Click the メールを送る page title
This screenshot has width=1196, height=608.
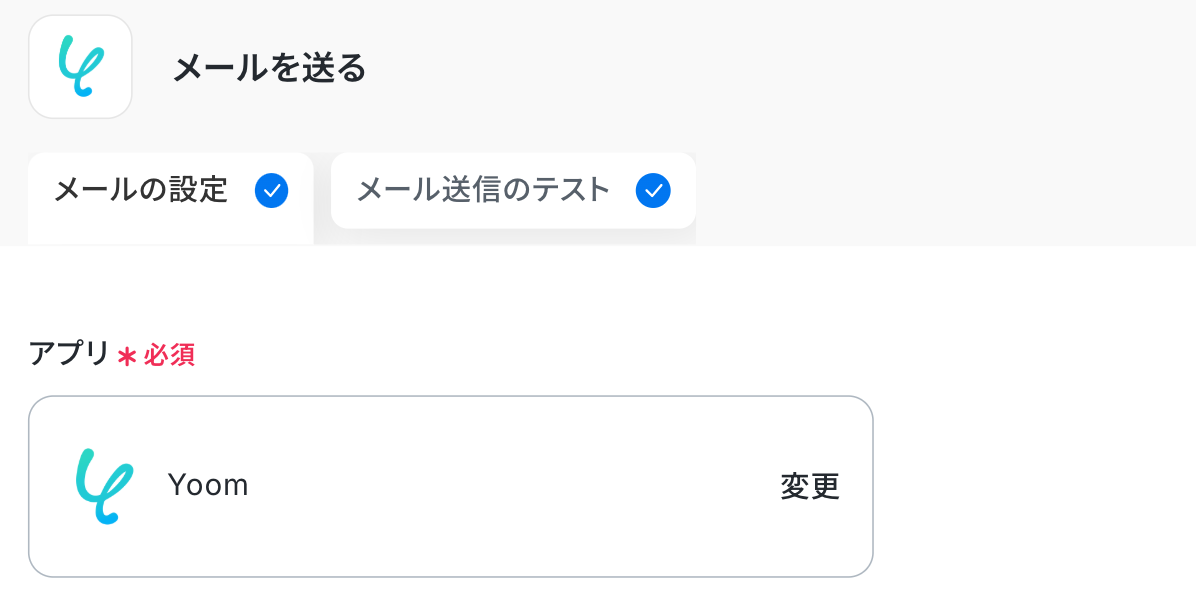[269, 68]
